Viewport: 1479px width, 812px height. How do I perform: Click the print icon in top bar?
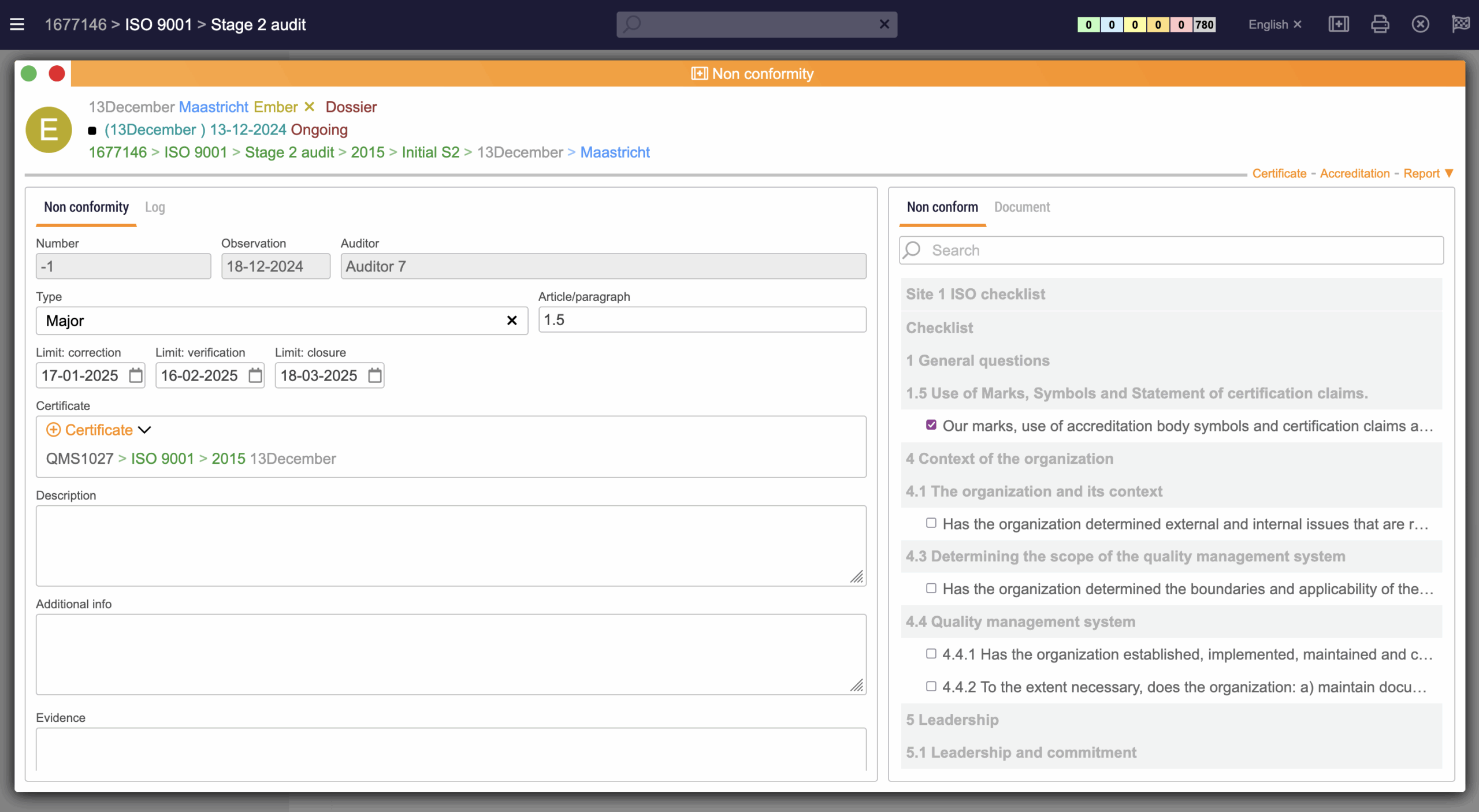pyautogui.click(x=1380, y=24)
